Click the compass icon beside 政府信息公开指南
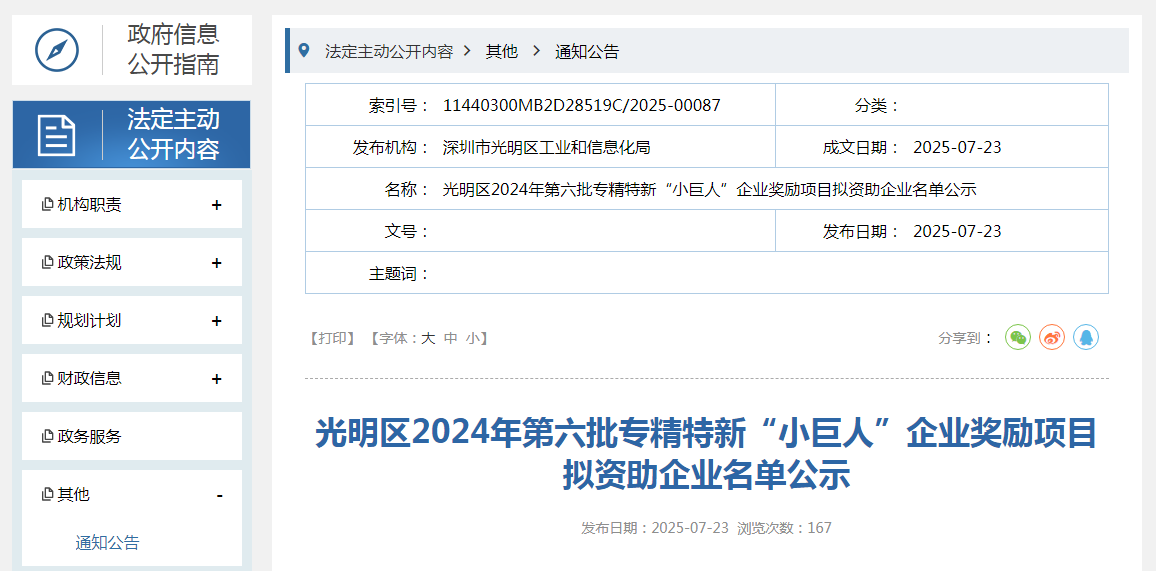Viewport: 1156px width, 571px height. [57, 50]
